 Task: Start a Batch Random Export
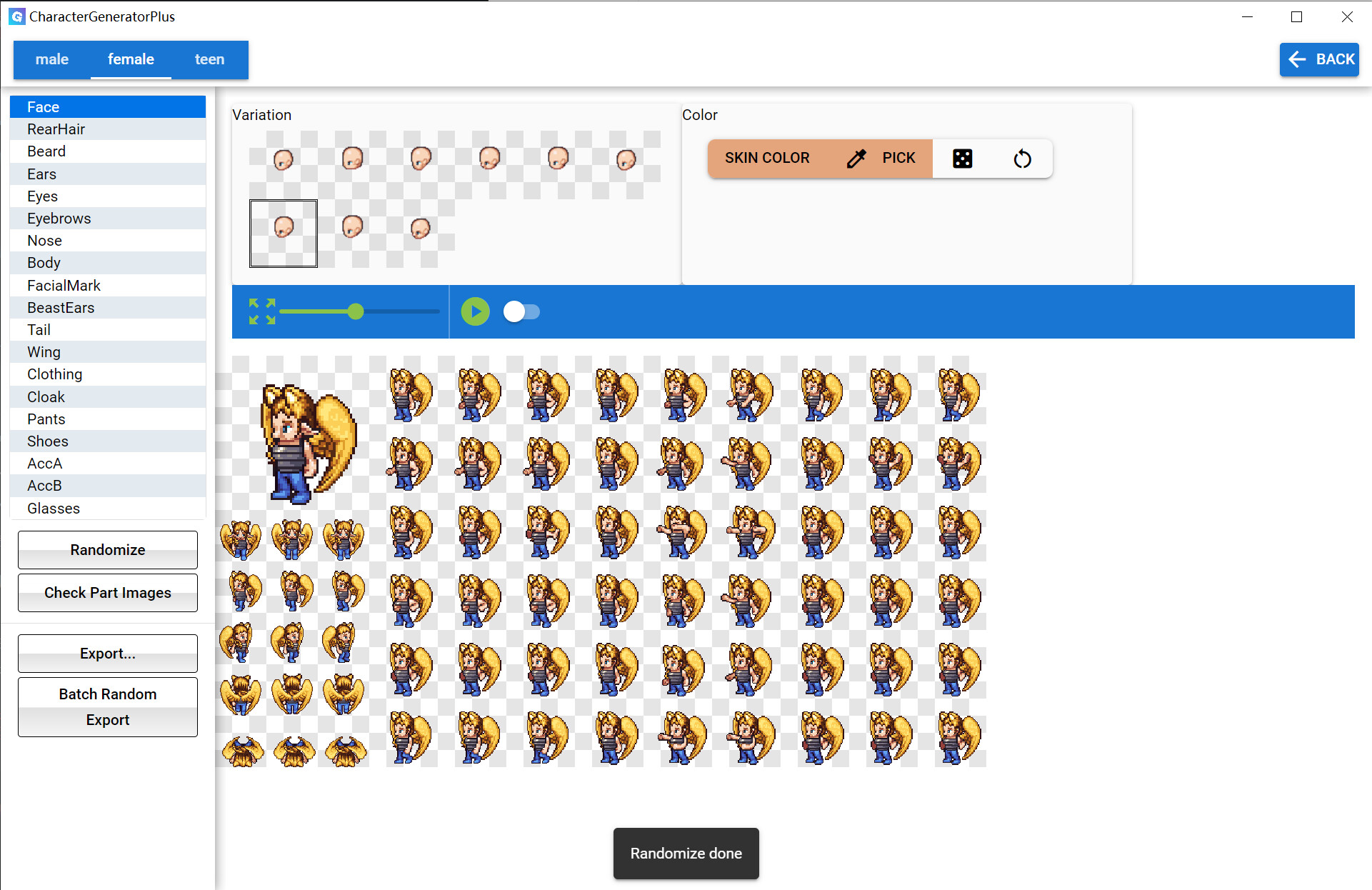click(x=107, y=706)
